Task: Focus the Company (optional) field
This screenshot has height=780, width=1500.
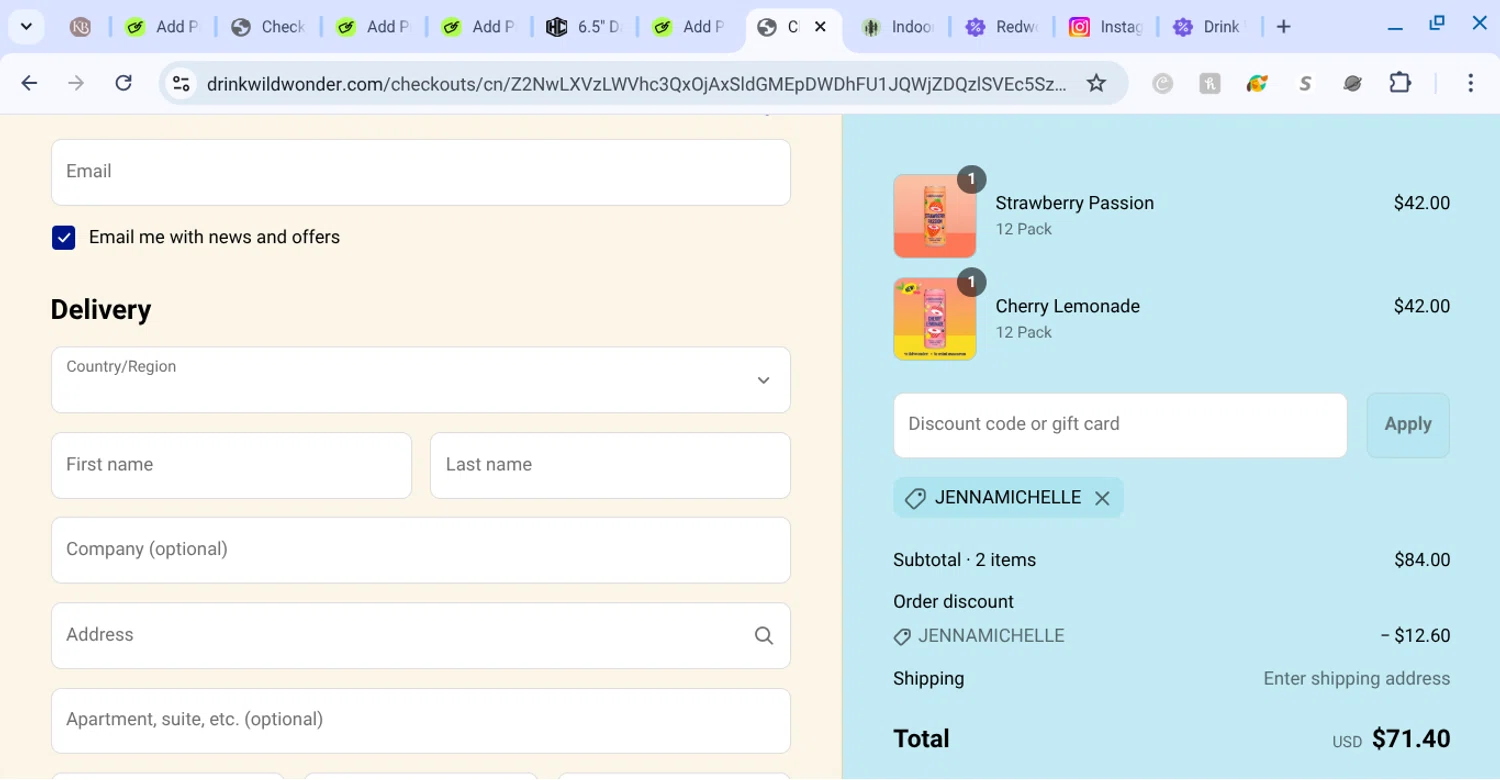Action: pos(421,550)
